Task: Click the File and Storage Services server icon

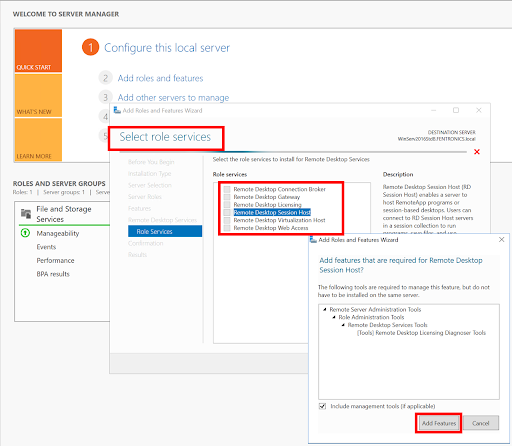Action: [26, 213]
